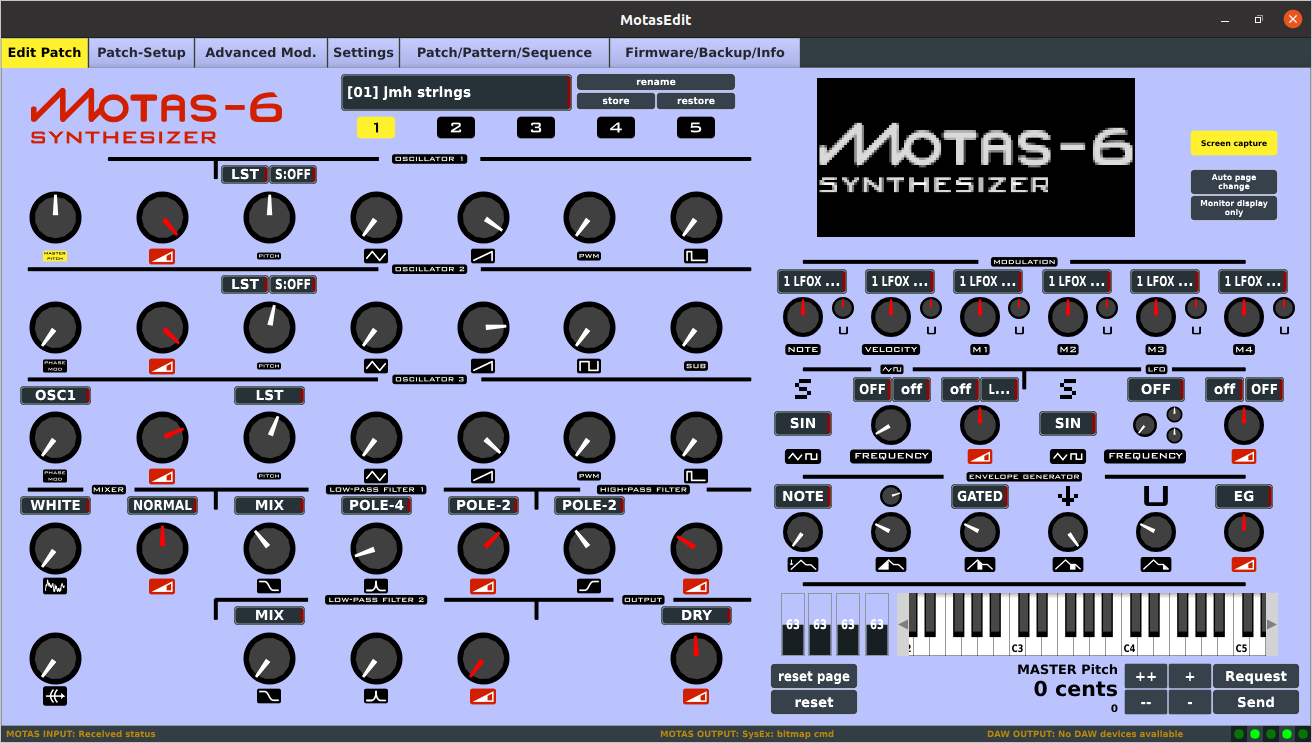The height and width of the screenshot is (743, 1312).
Task: Toggle Monitor display only
Action: pyautogui.click(x=1234, y=208)
